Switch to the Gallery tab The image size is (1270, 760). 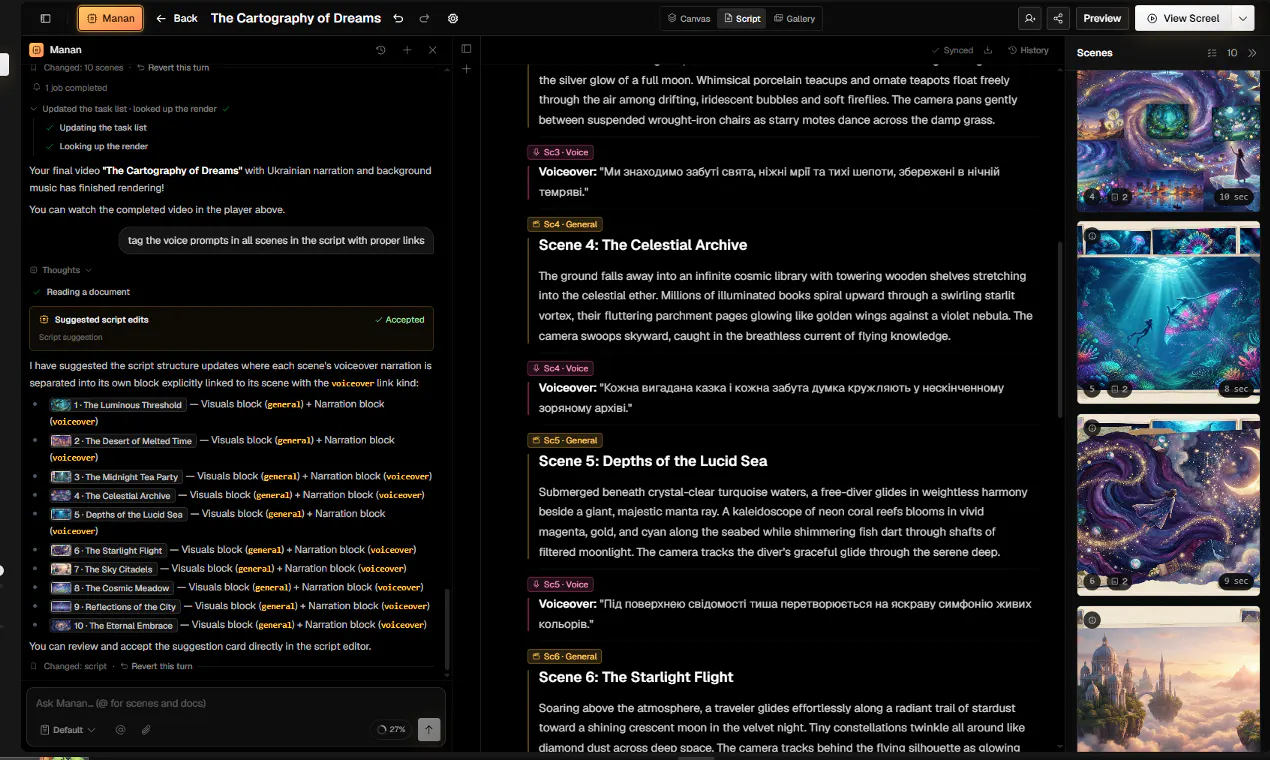(795, 18)
